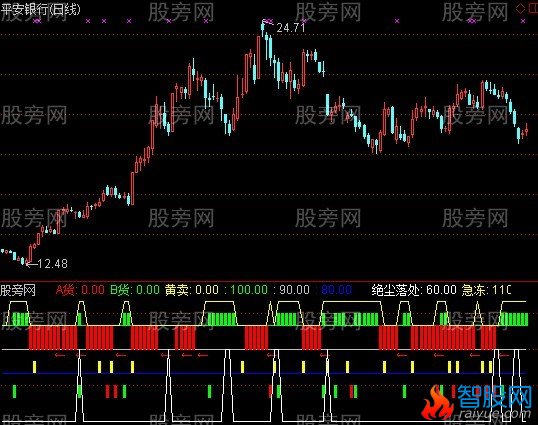This screenshot has height=425, width=538.
Task: Click the A货: 0.00 indicator value
Action: (x=80, y=290)
